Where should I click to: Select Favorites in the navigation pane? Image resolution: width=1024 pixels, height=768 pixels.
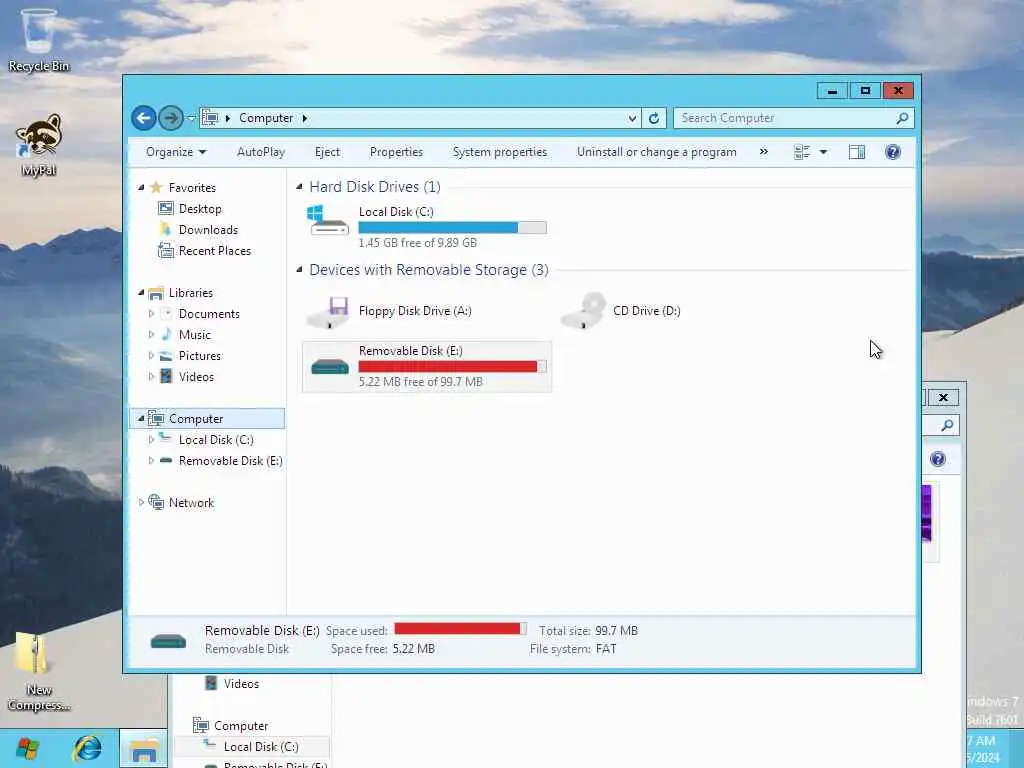click(x=192, y=187)
